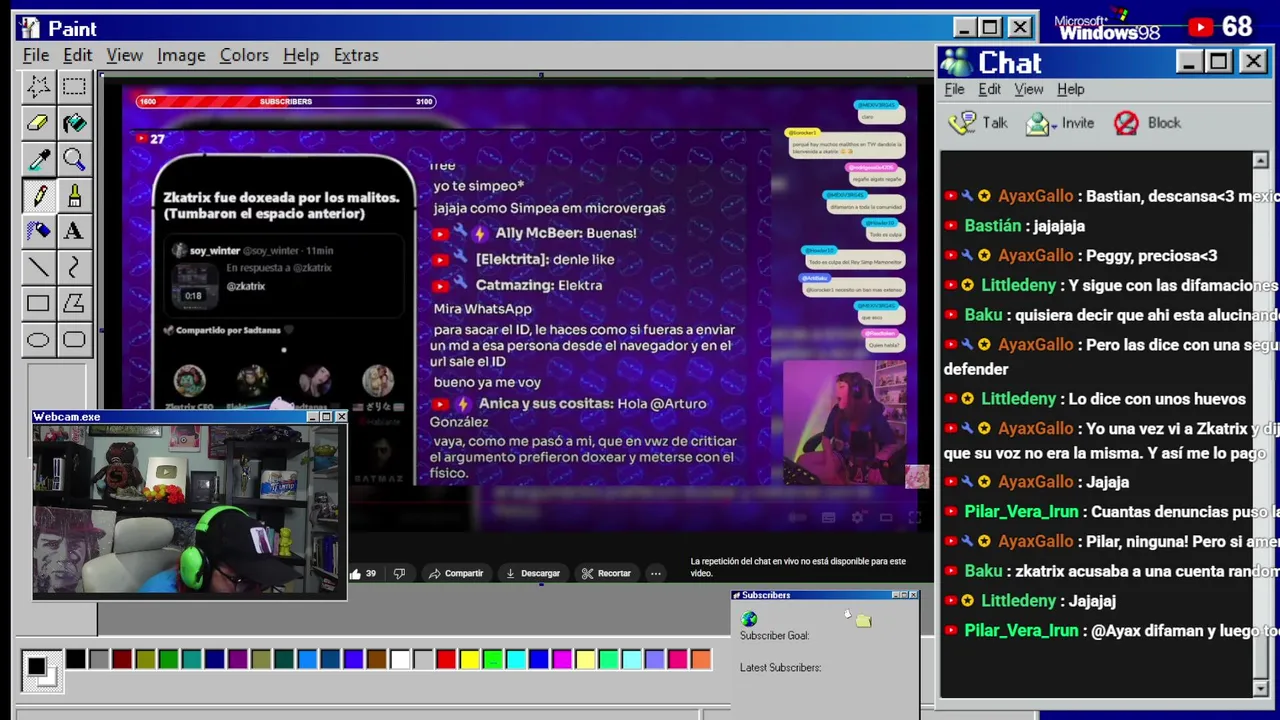The height and width of the screenshot is (720, 1280).
Task: Toggle the thumbs-down dislike button
Action: tap(399, 573)
